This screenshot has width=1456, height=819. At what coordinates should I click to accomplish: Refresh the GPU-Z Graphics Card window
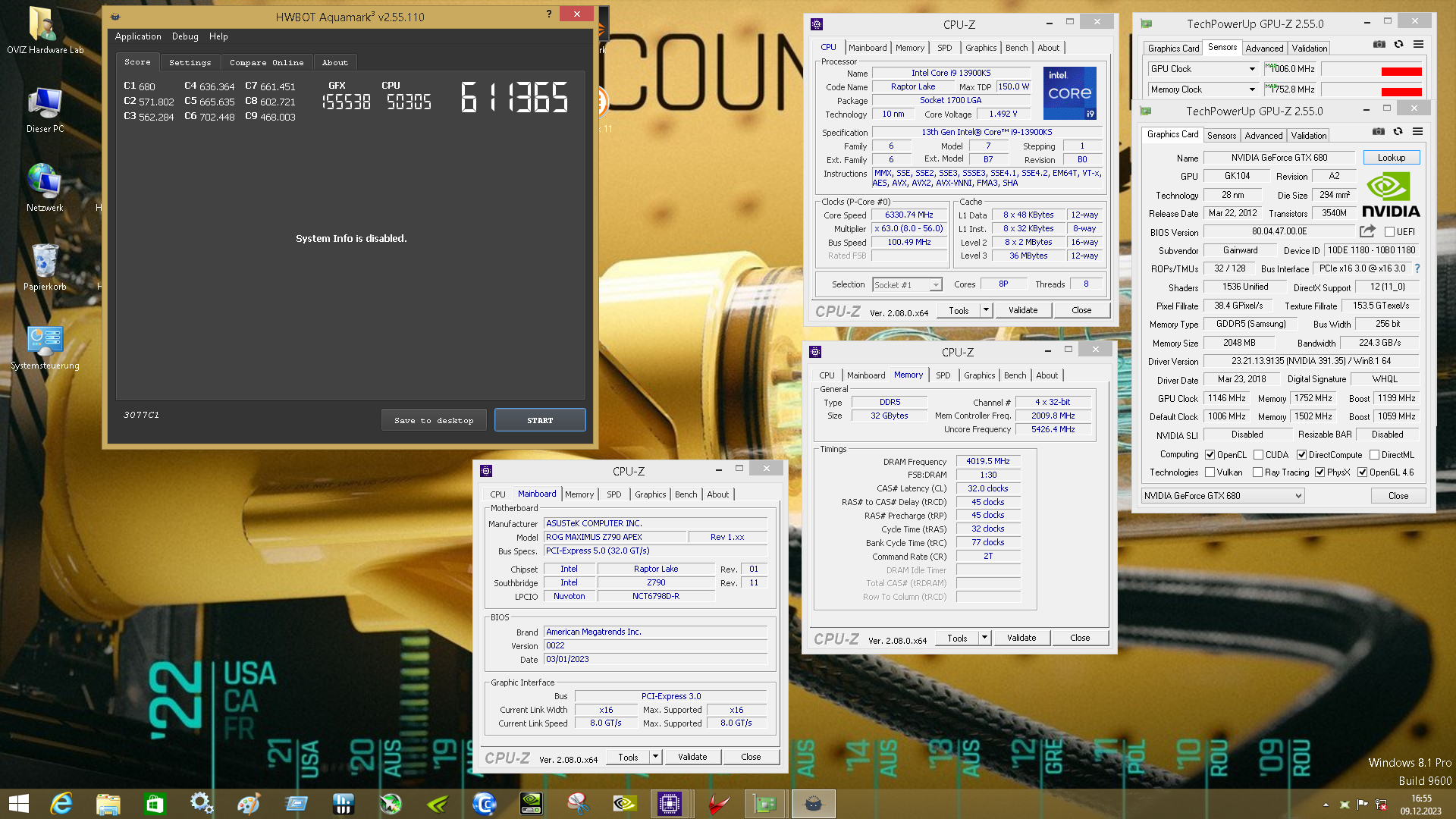point(1398,132)
